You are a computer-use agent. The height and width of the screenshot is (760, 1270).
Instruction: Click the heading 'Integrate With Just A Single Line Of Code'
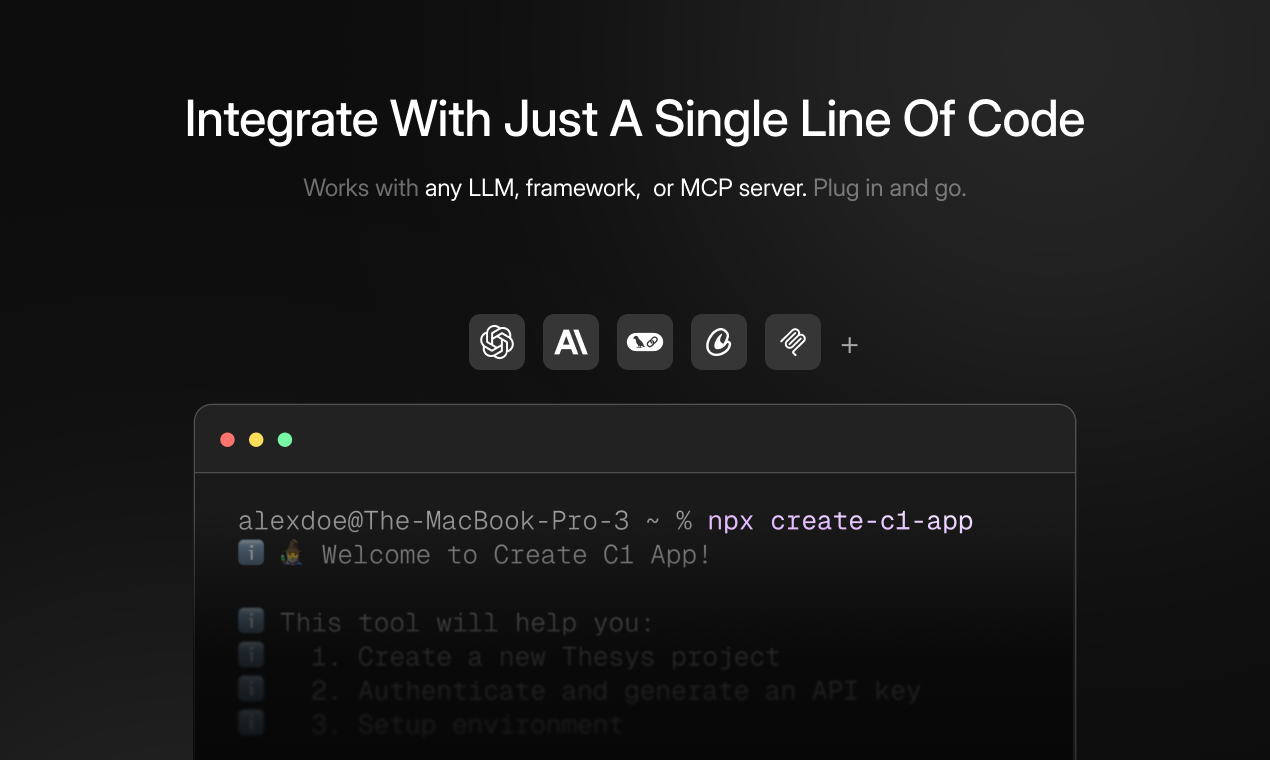click(635, 119)
